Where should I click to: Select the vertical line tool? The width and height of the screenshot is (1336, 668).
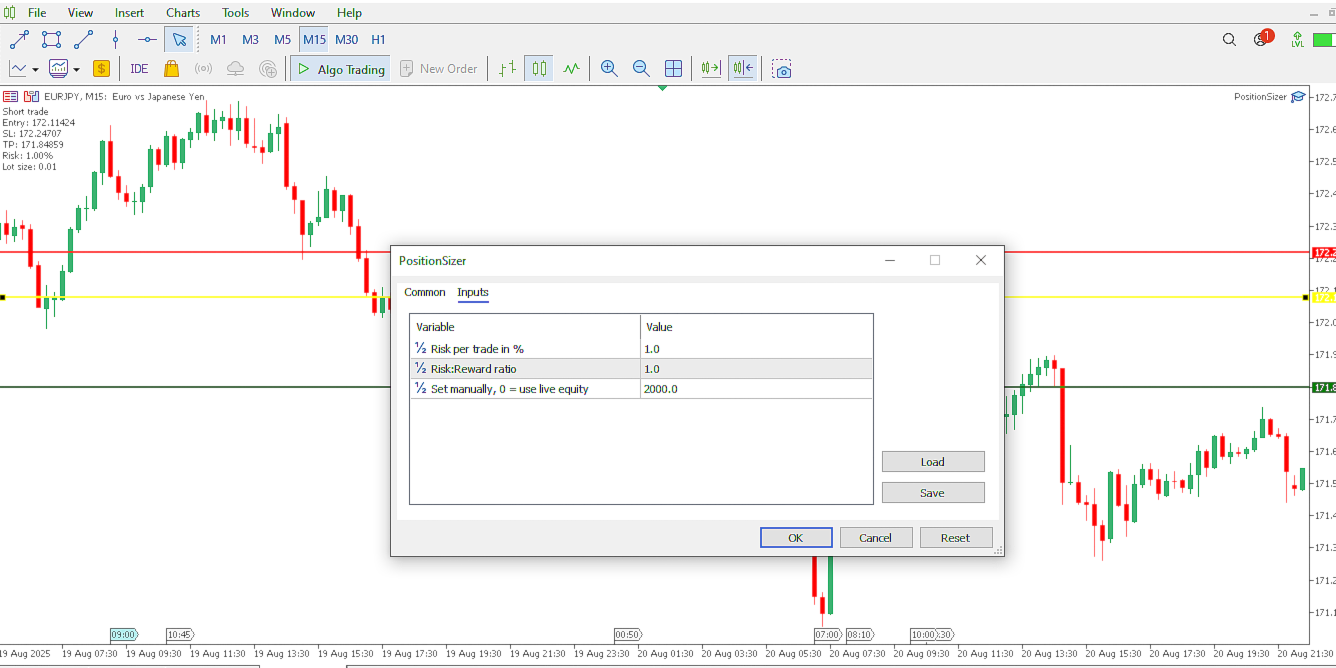116,40
